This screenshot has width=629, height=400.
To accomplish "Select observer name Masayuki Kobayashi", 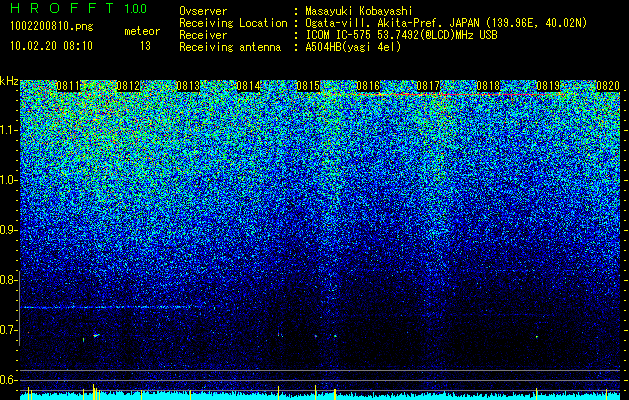I will pos(359,11).
